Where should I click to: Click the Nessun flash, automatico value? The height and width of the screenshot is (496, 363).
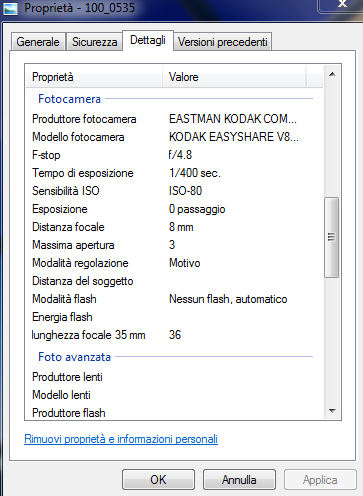click(228, 299)
